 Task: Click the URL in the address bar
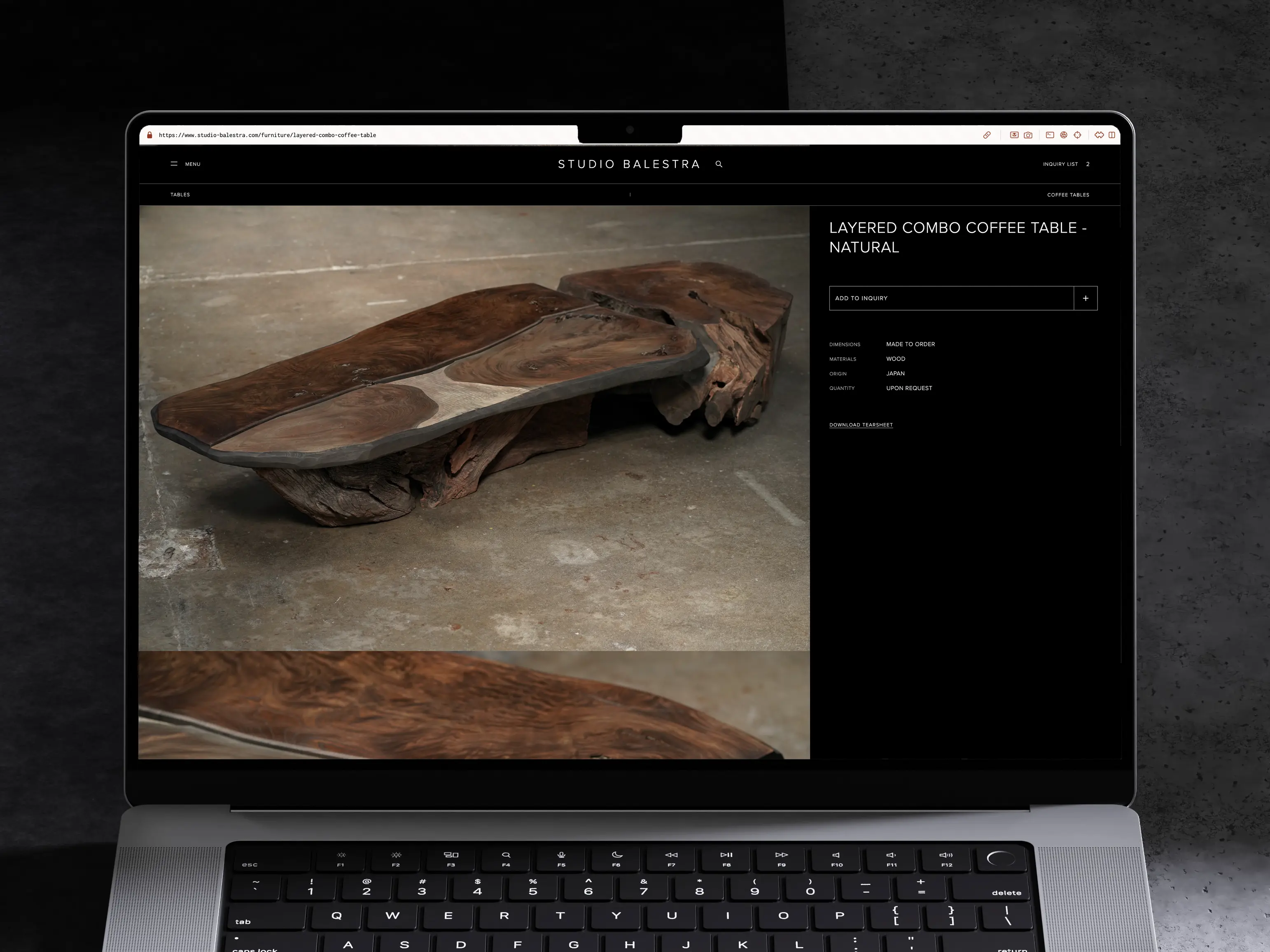(268, 135)
